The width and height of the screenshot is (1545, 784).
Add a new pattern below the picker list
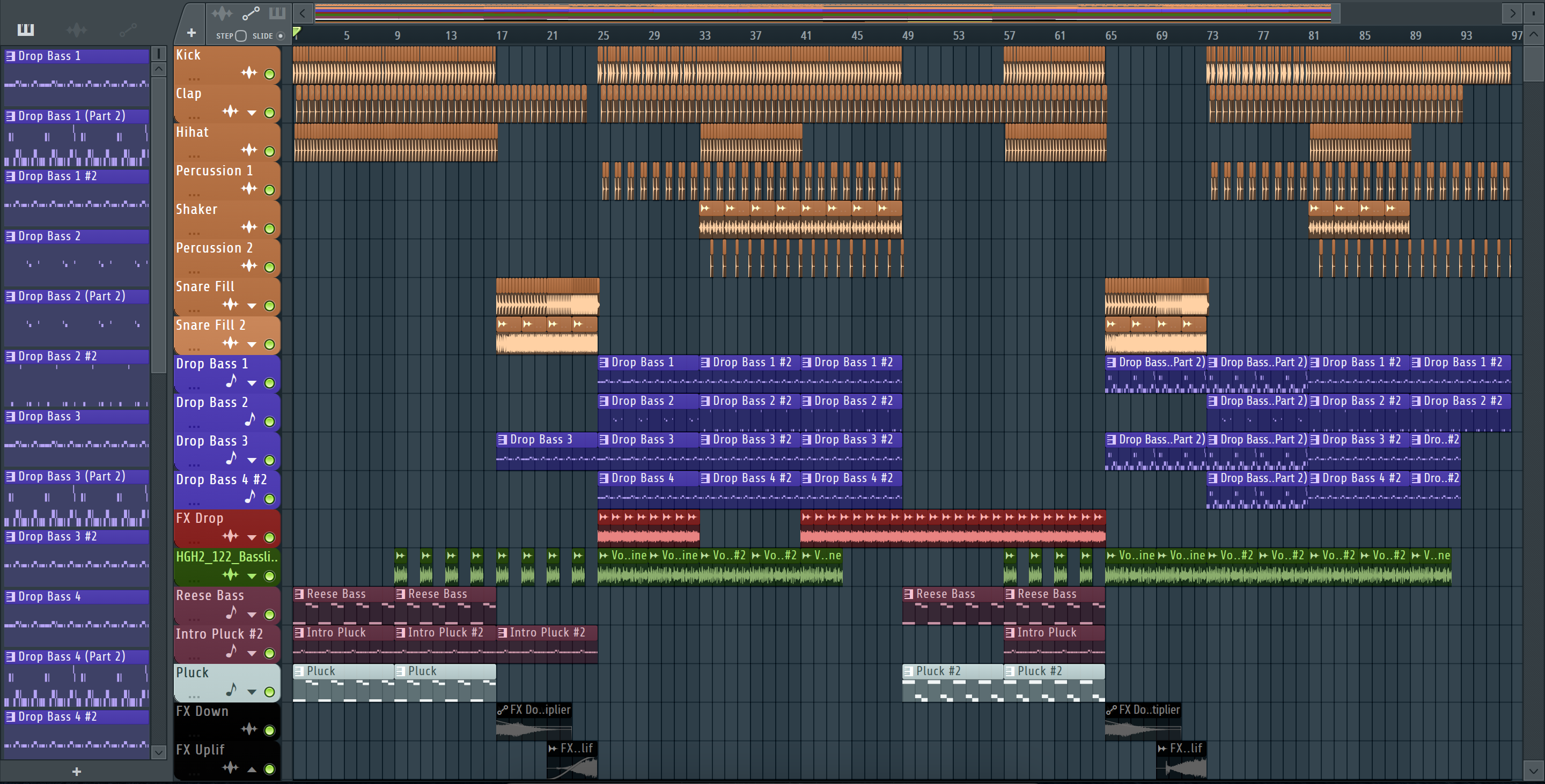tap(76, 772)
